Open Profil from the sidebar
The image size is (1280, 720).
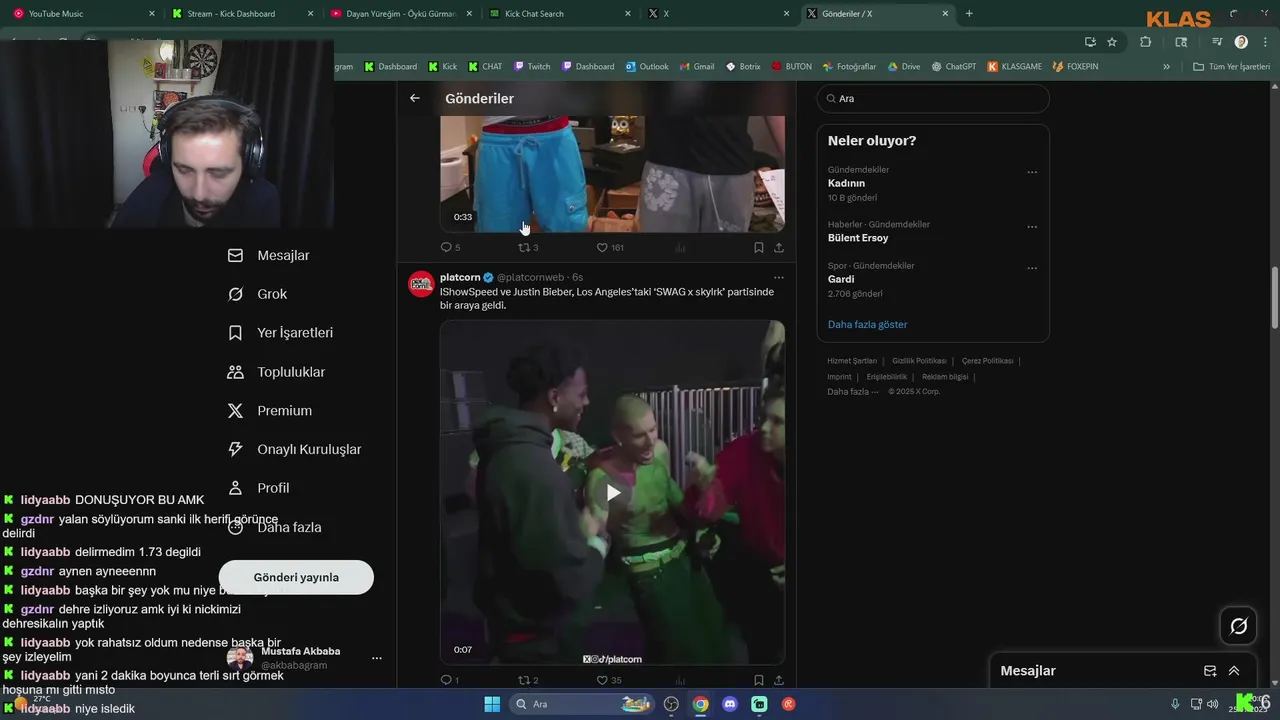click(x=258, y=488)
